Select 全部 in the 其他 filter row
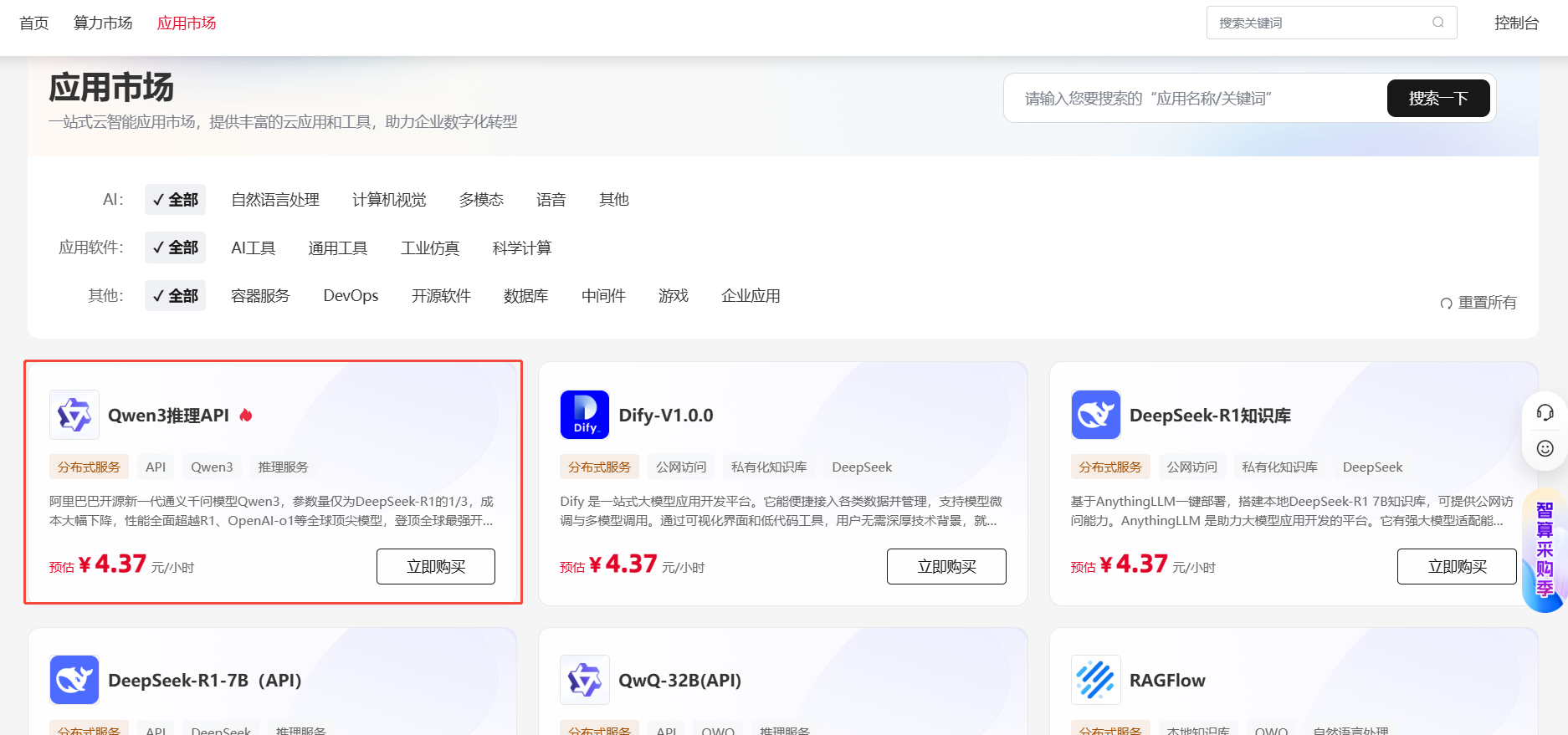The height and width of the screenshot is (735, 1568). tap(175, 296)
